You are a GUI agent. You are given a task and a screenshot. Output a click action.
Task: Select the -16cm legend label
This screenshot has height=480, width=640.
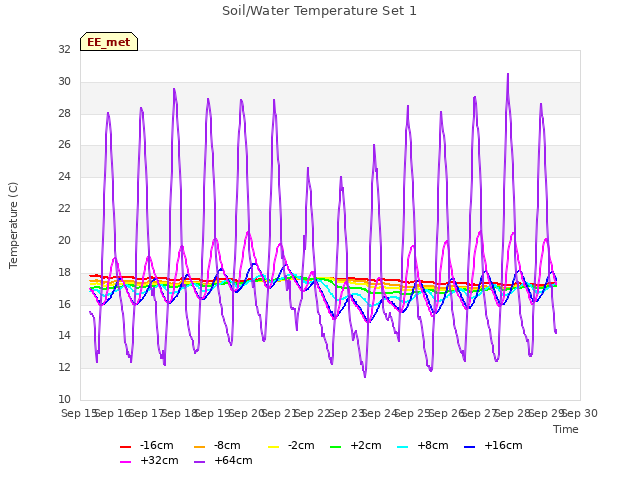[x=156, y=445]
